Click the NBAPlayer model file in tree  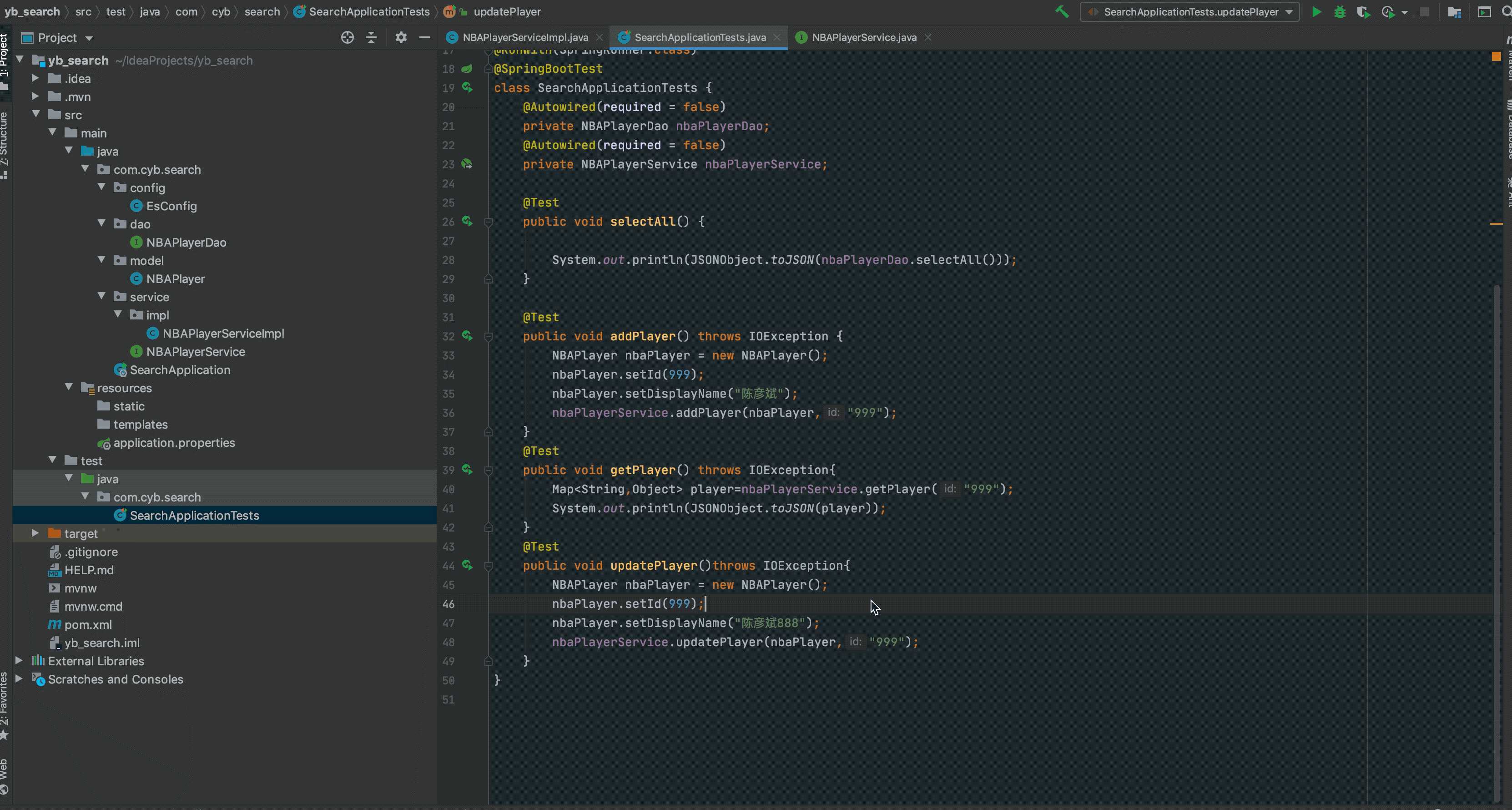pyautogui.click(x=175, y=279)
